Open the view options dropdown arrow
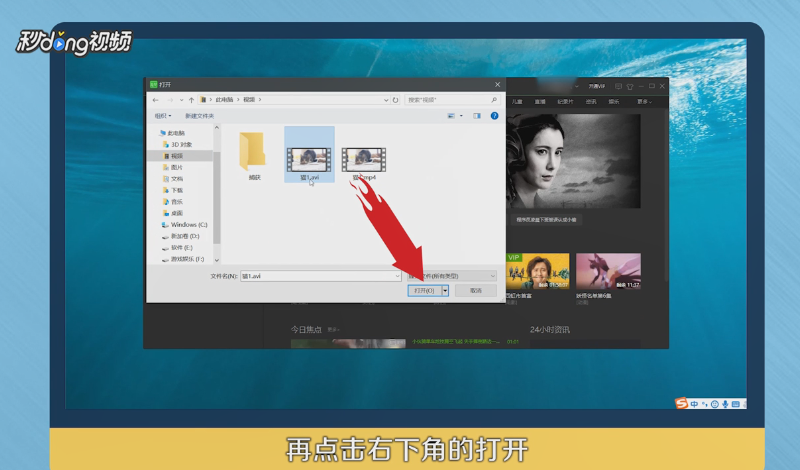Viewport: 800px width, 470px height. click(x=461, y=116)
